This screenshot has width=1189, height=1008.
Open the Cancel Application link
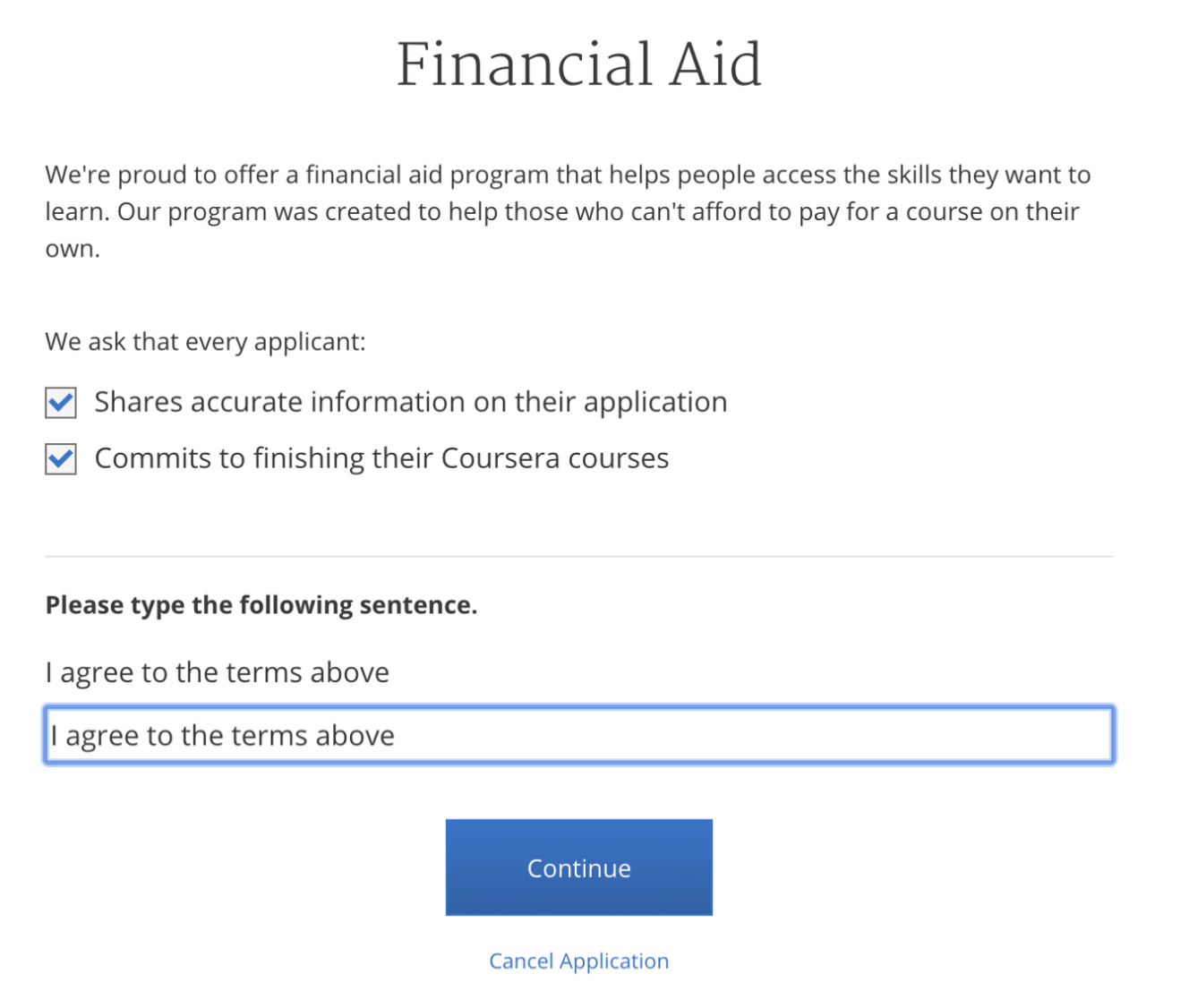[578, 961]
